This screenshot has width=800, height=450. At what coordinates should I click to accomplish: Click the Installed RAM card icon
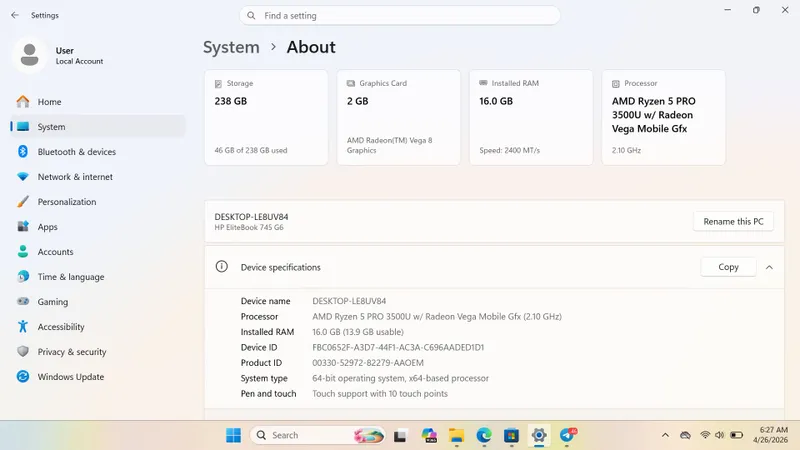point(483,83)
